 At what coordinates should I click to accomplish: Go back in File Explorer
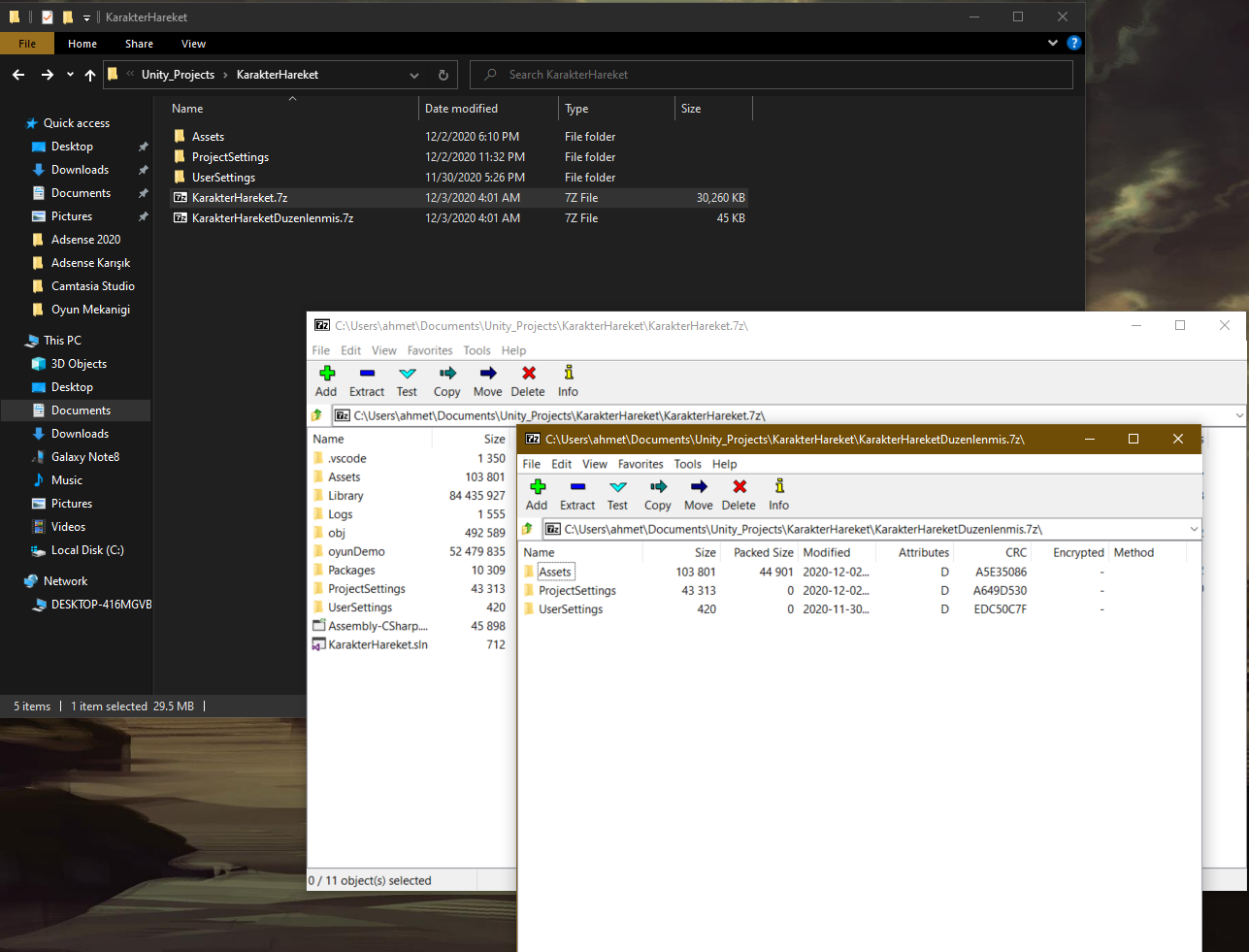[18, 75]
